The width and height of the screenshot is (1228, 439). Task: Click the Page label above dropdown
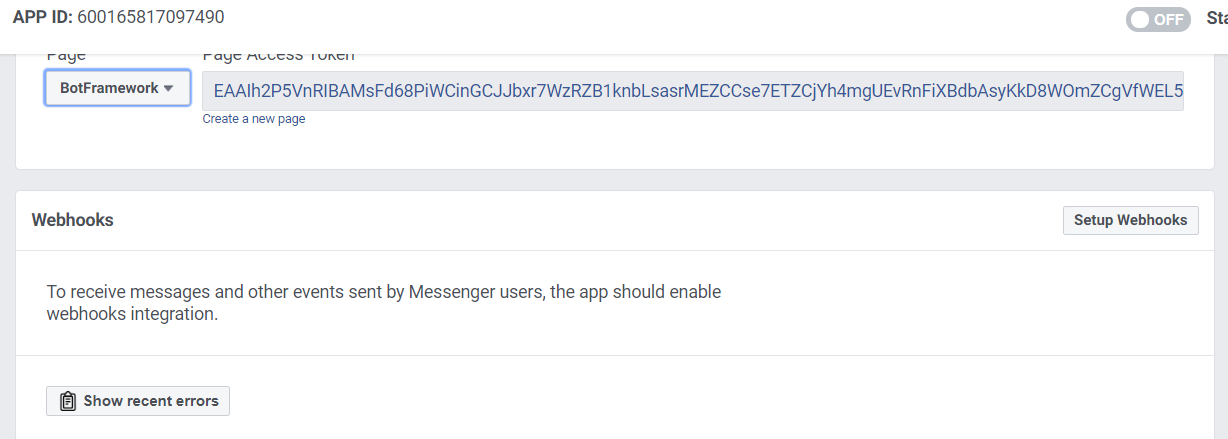[65, 56]
